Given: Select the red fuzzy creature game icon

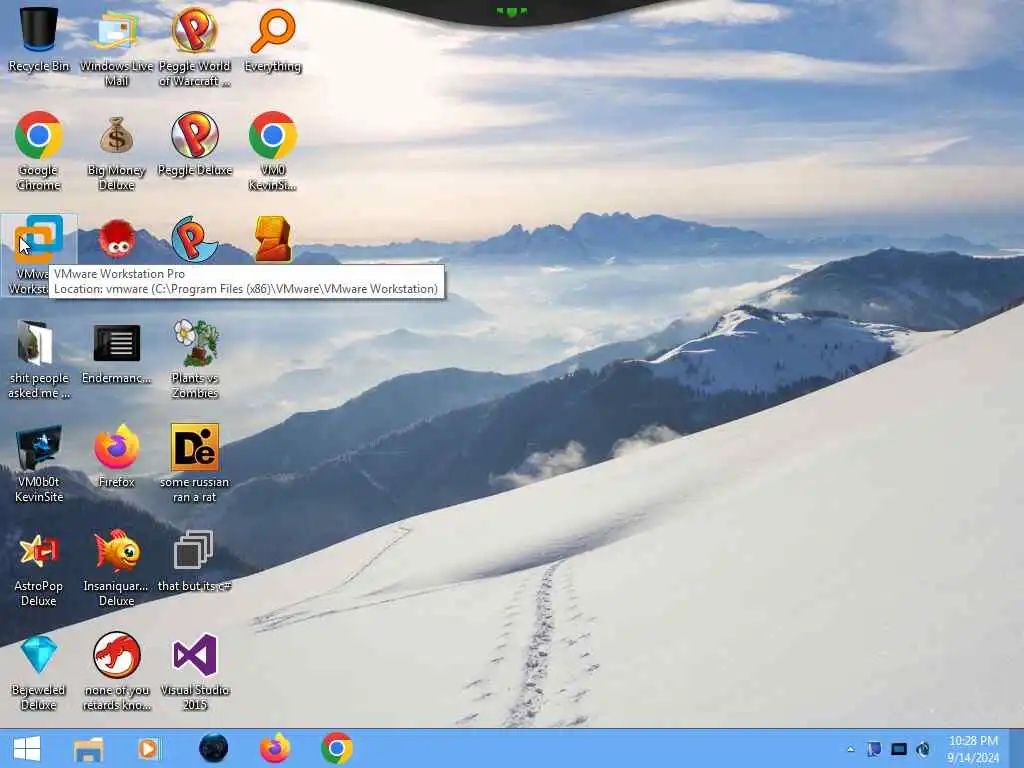Looking at the screenshot, I should pos(117,239).
